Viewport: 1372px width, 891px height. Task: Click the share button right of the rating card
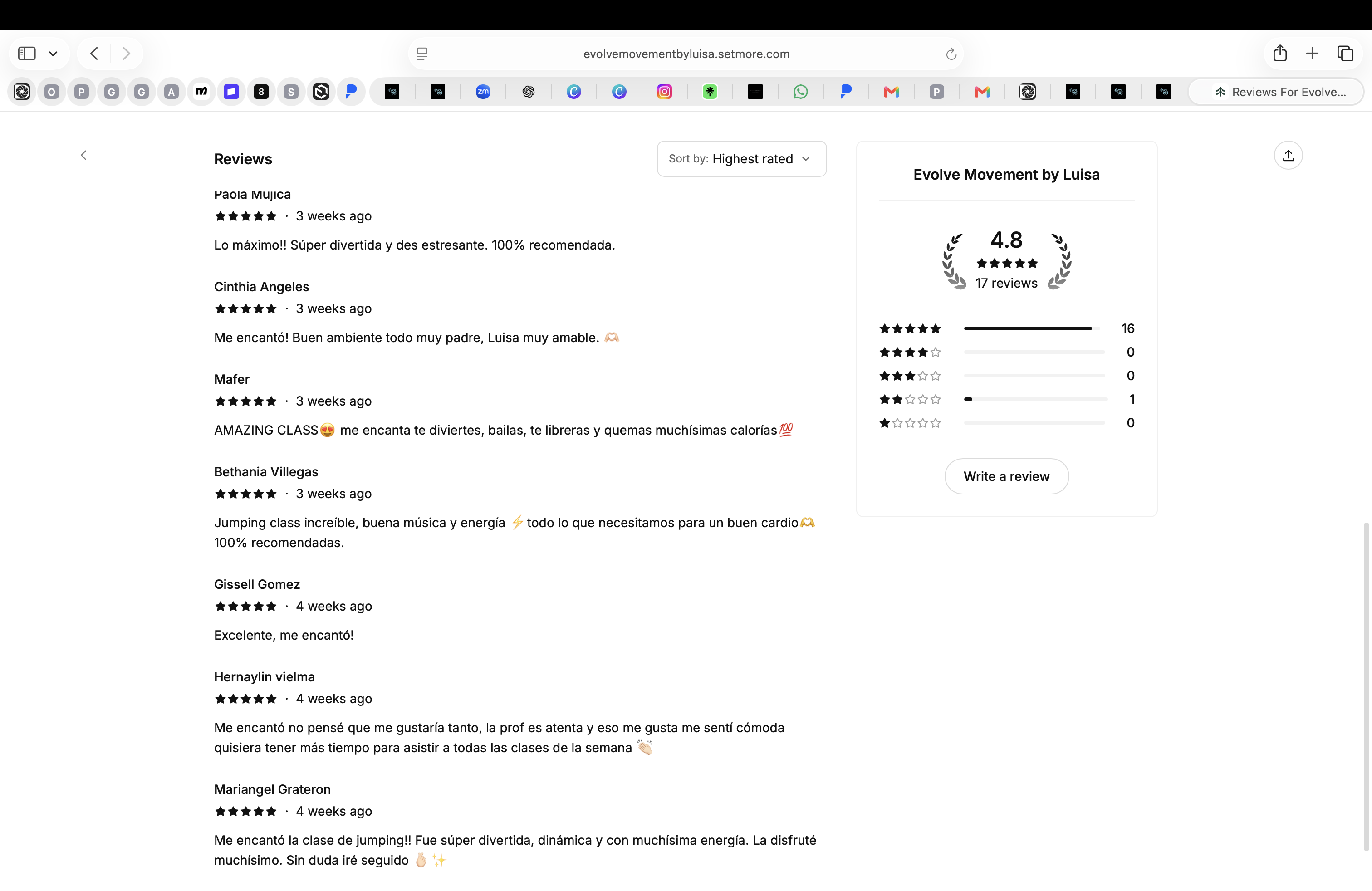[1288, 155]
